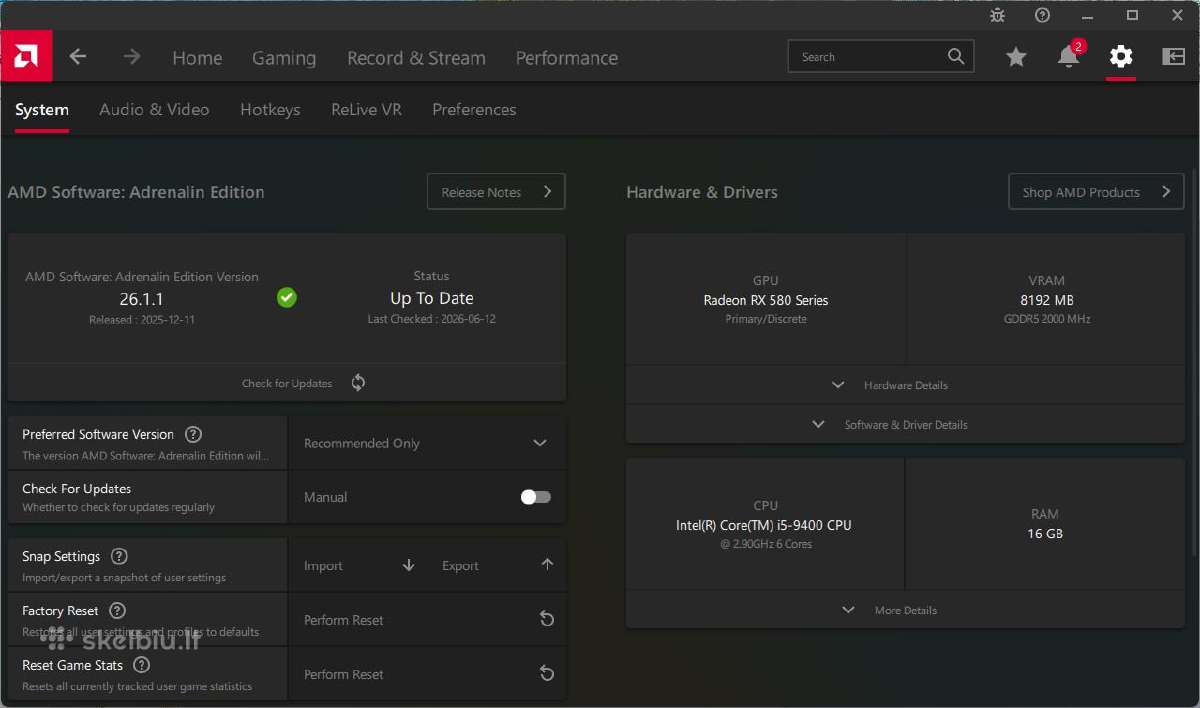Click the Radeon RX 580 Series text
Viewport: 1200px width, 708px height.
(x=766, y=300)
